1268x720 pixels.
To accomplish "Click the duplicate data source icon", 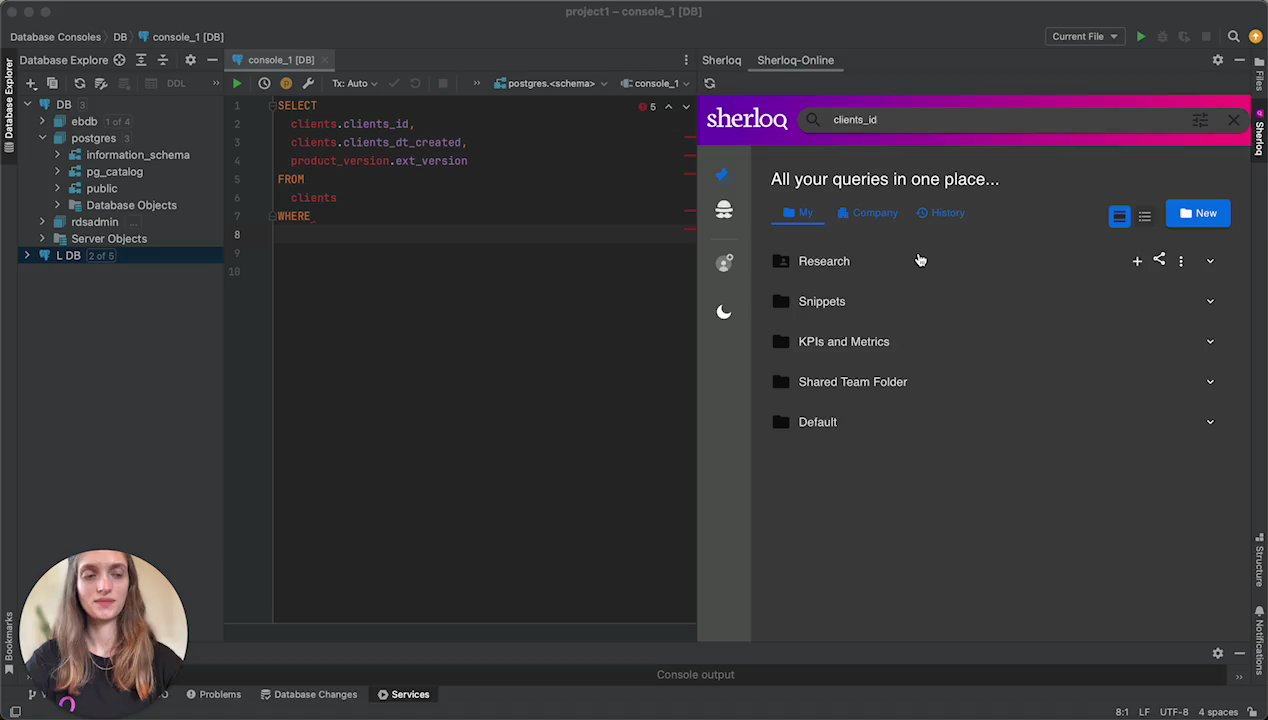I will pyautogui.click(x=52, y=84).
